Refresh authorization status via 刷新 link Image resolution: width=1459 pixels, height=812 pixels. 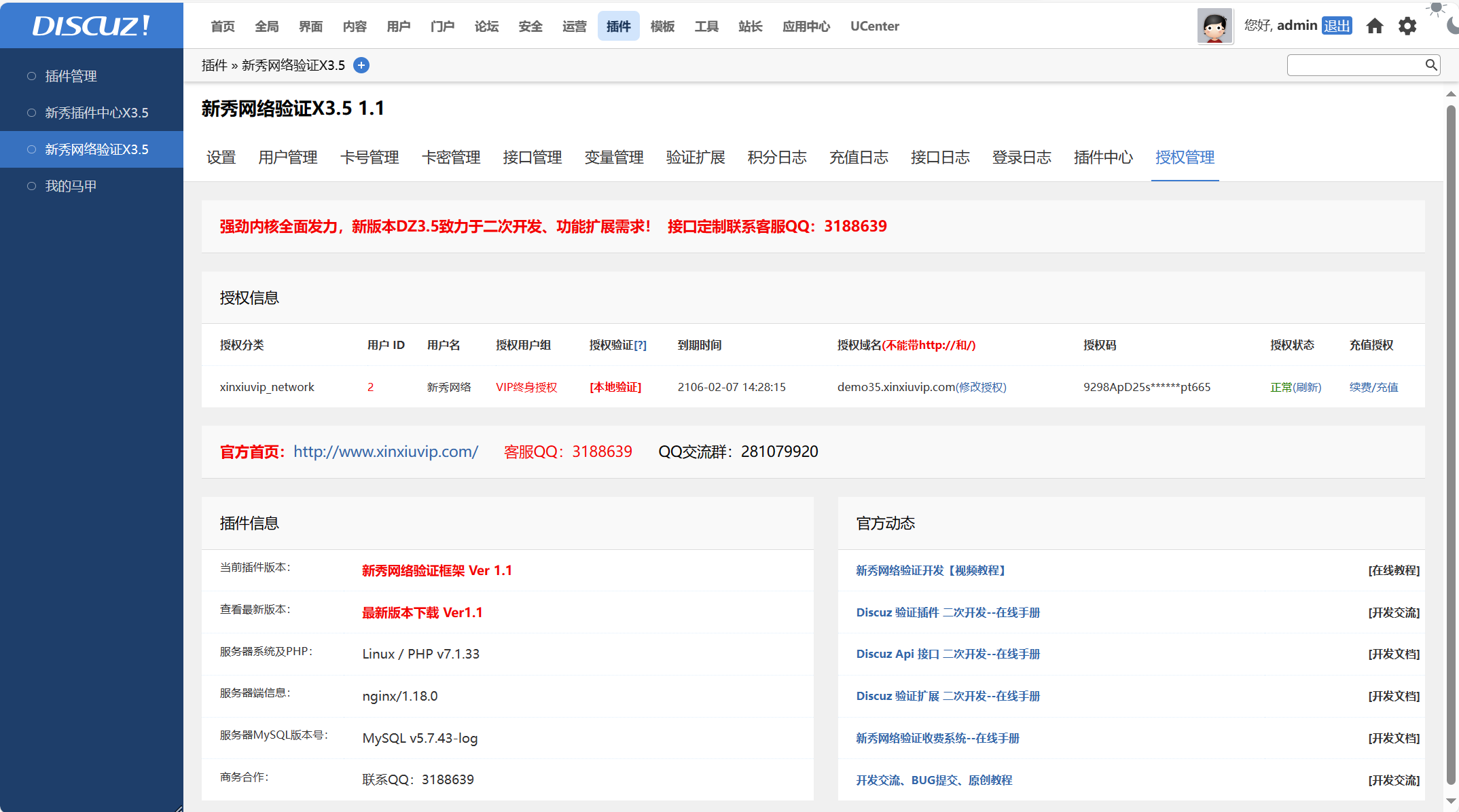coord(1307,387)
